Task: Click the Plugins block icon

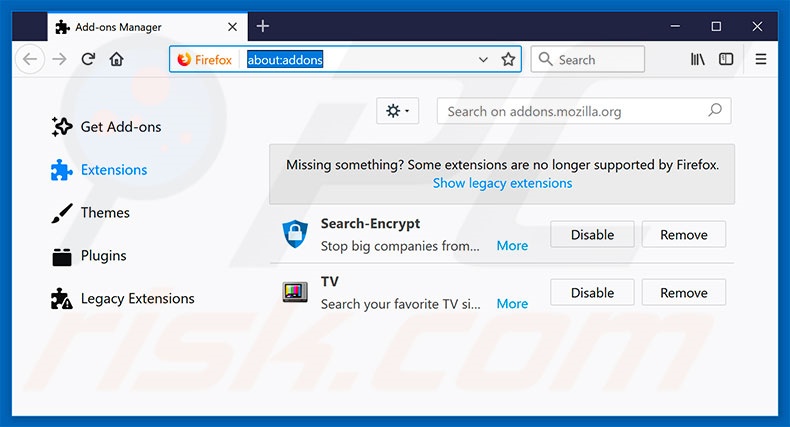Action: [x=62, y=256]
